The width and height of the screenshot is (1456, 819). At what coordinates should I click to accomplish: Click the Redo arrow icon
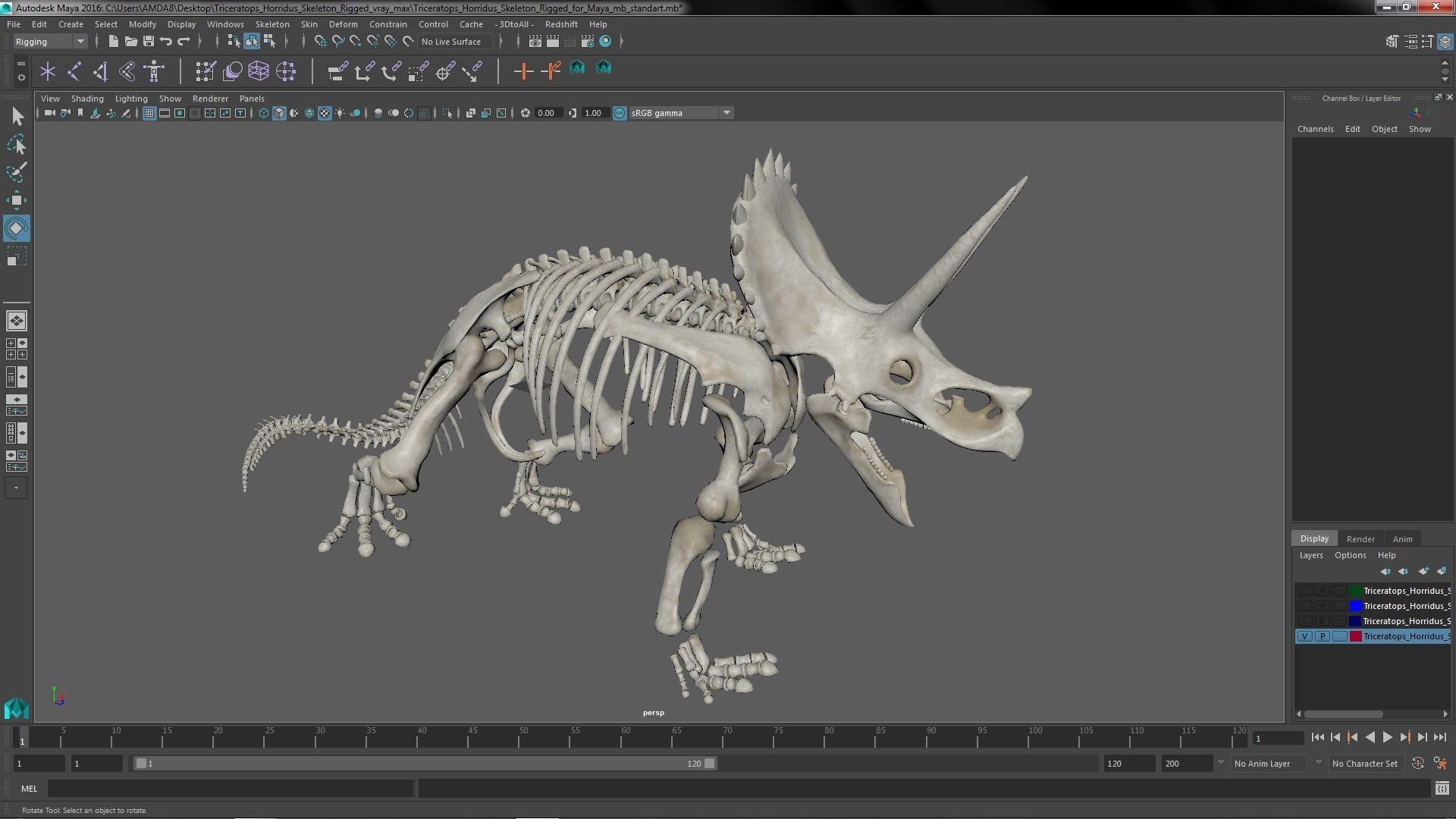click(x=184, y=42)
